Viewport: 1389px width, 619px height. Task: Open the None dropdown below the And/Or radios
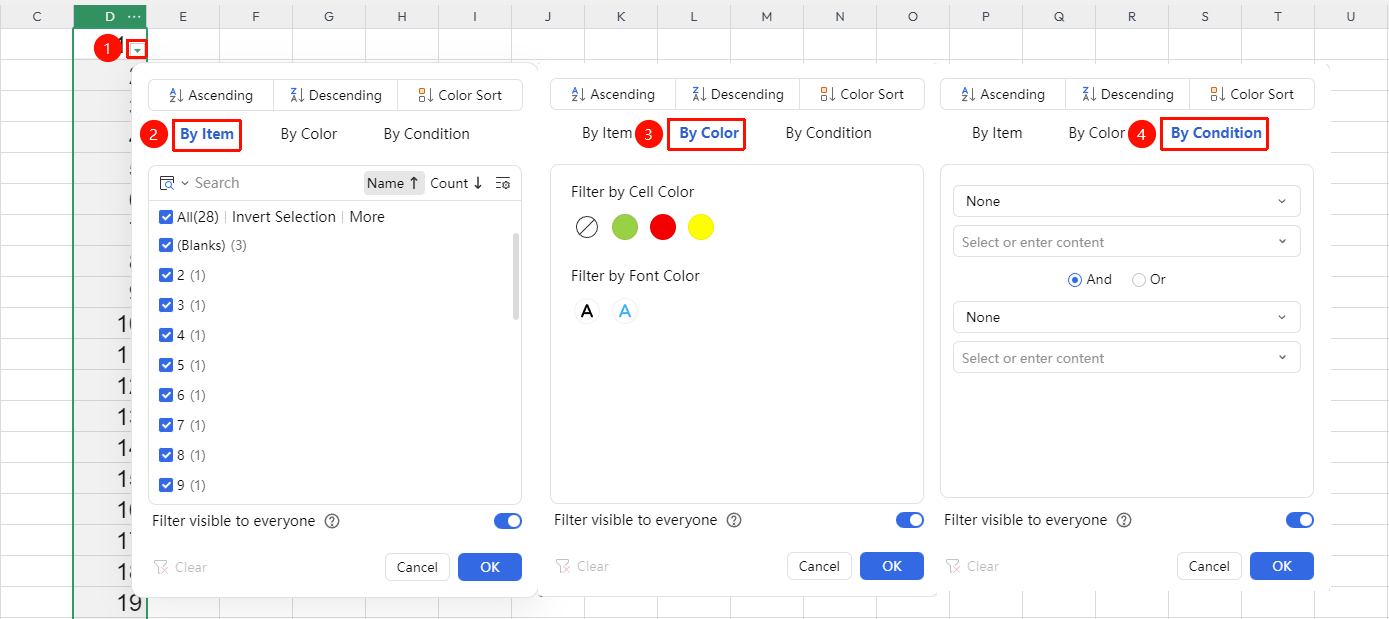coord(1127,317)
